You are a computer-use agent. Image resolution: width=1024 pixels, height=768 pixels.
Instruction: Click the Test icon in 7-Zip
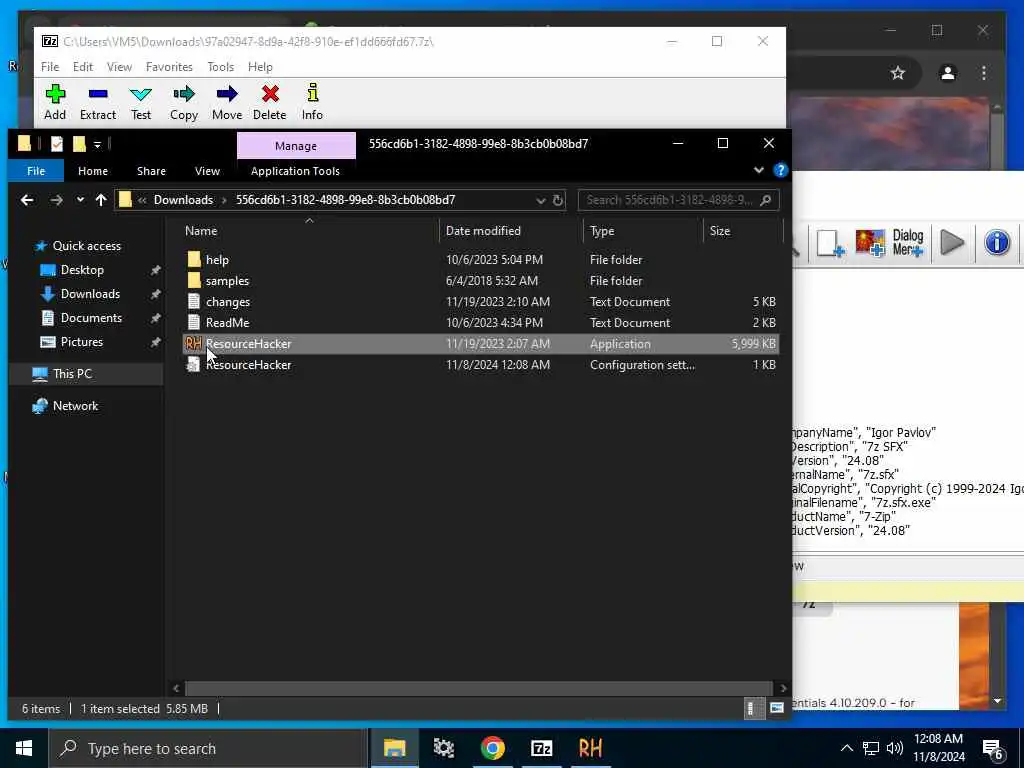pos(140,102)
